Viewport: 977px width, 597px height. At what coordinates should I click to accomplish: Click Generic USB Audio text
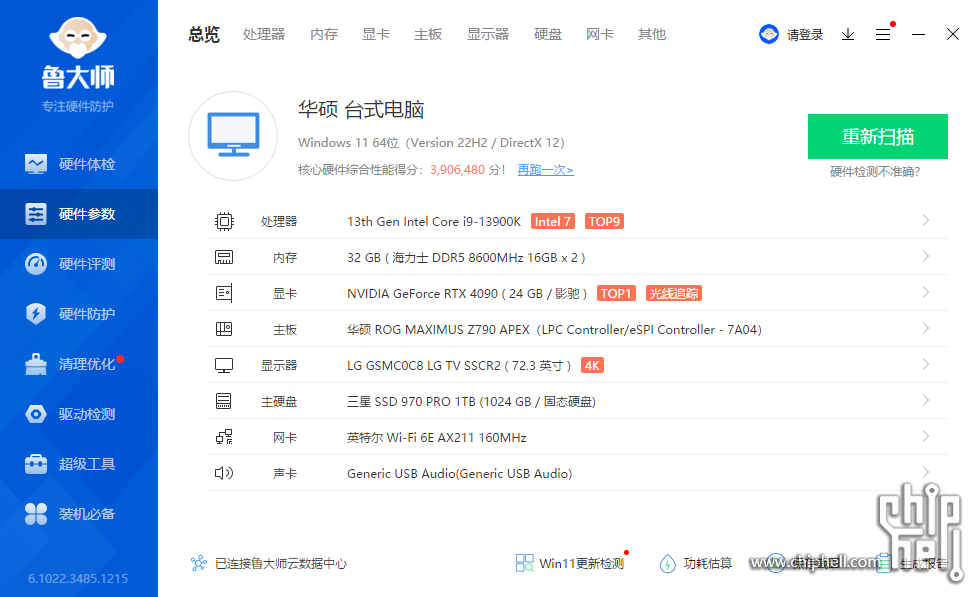tap(460, 474)
